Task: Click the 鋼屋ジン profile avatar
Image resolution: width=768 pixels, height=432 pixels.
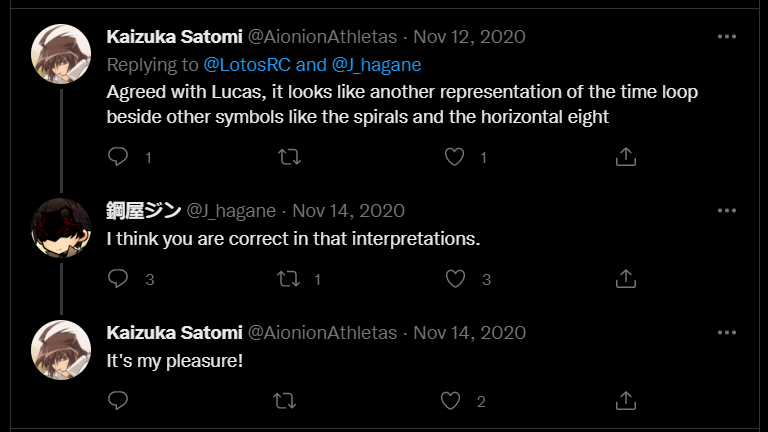Action: pyautogui.click(x=62, y=227)
